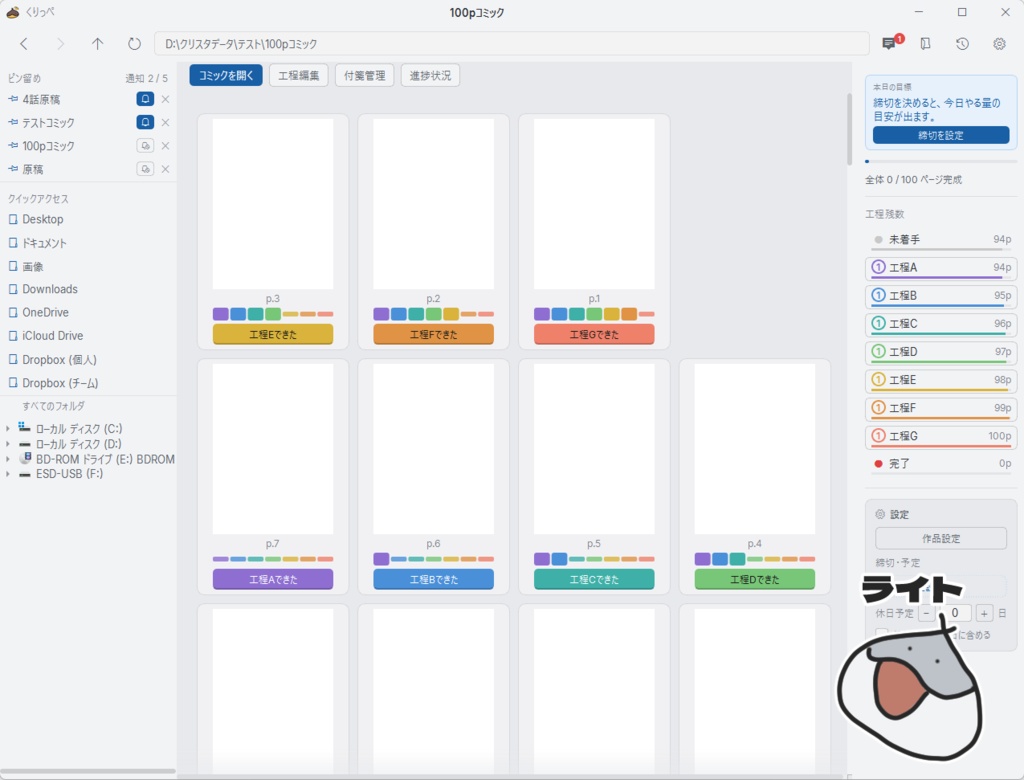This screenshot has height=780, width=1024.
Task: Select the p.3 page thumbnail
Action: tap(273, 204)
